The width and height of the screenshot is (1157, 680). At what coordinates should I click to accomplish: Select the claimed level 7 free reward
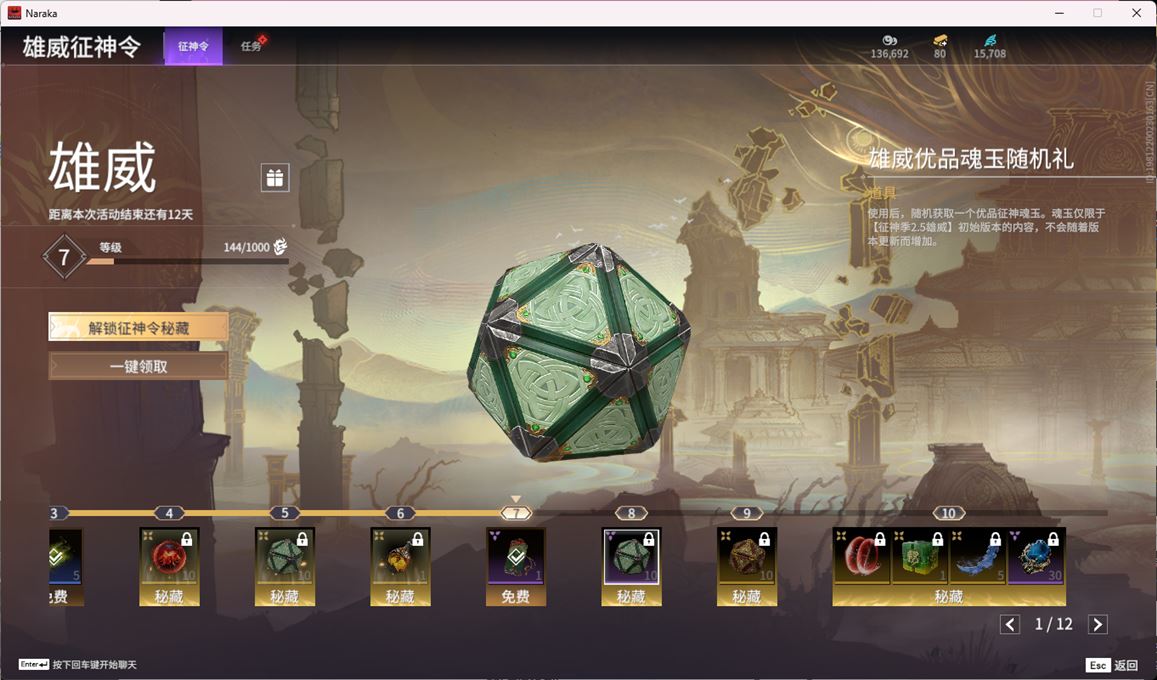pos(516,566)
